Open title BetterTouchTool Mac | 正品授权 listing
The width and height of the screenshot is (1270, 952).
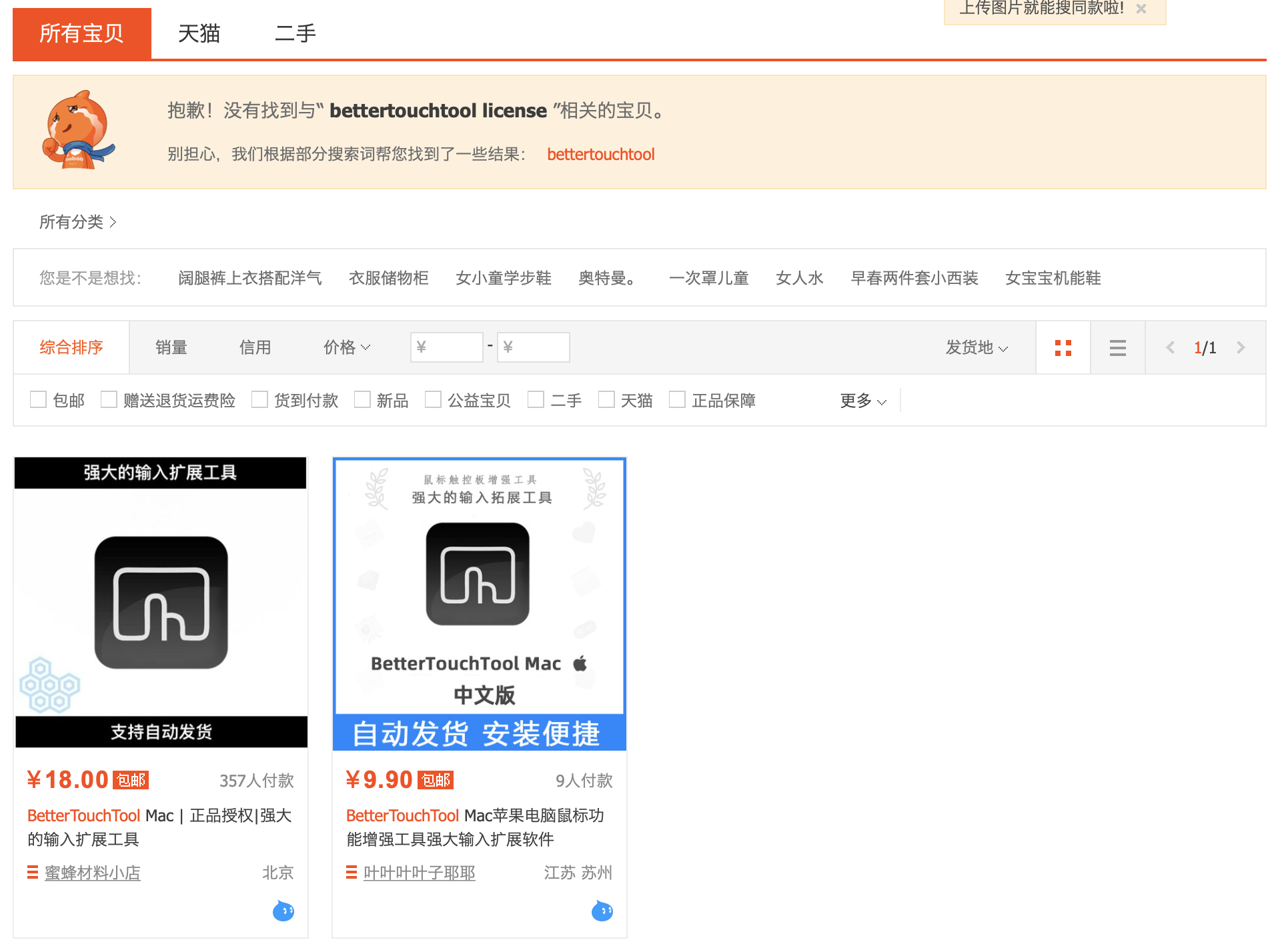point(160,827)
